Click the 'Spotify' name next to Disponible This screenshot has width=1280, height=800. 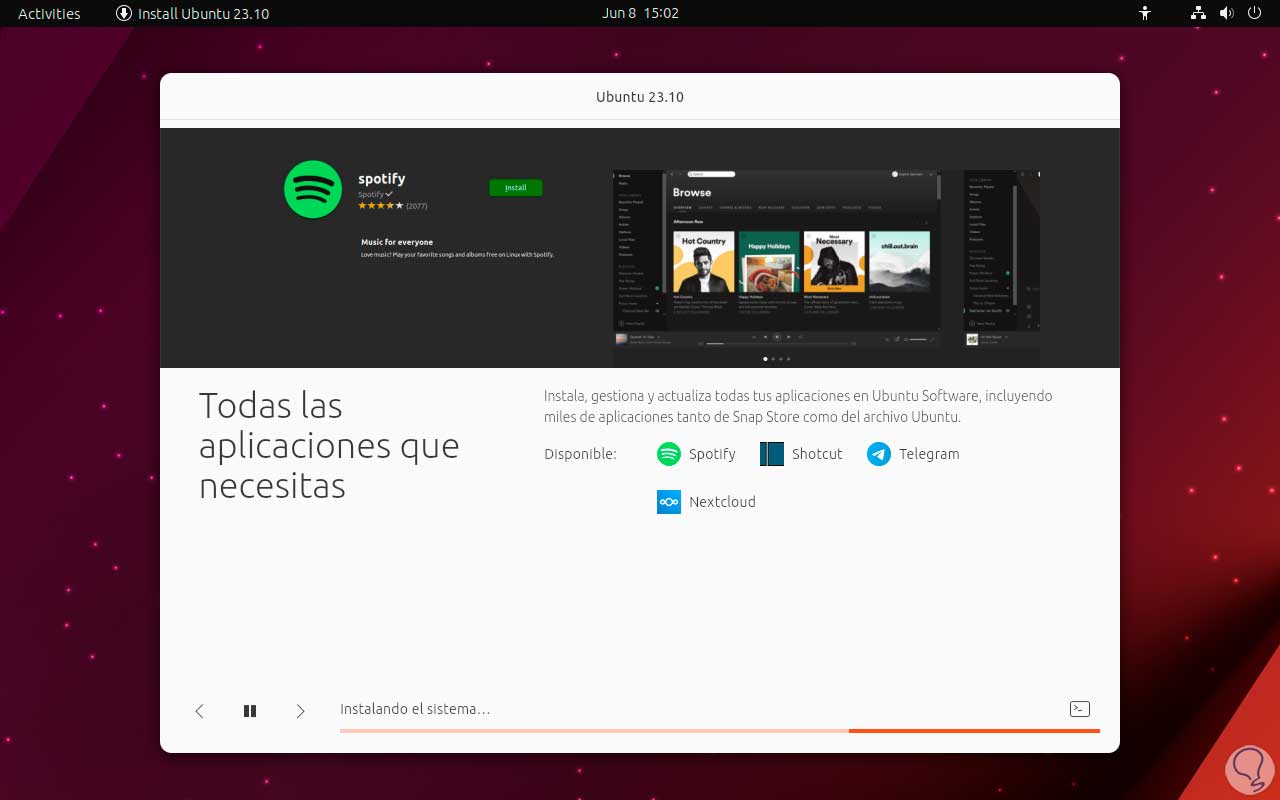click(x=712, y=454)
